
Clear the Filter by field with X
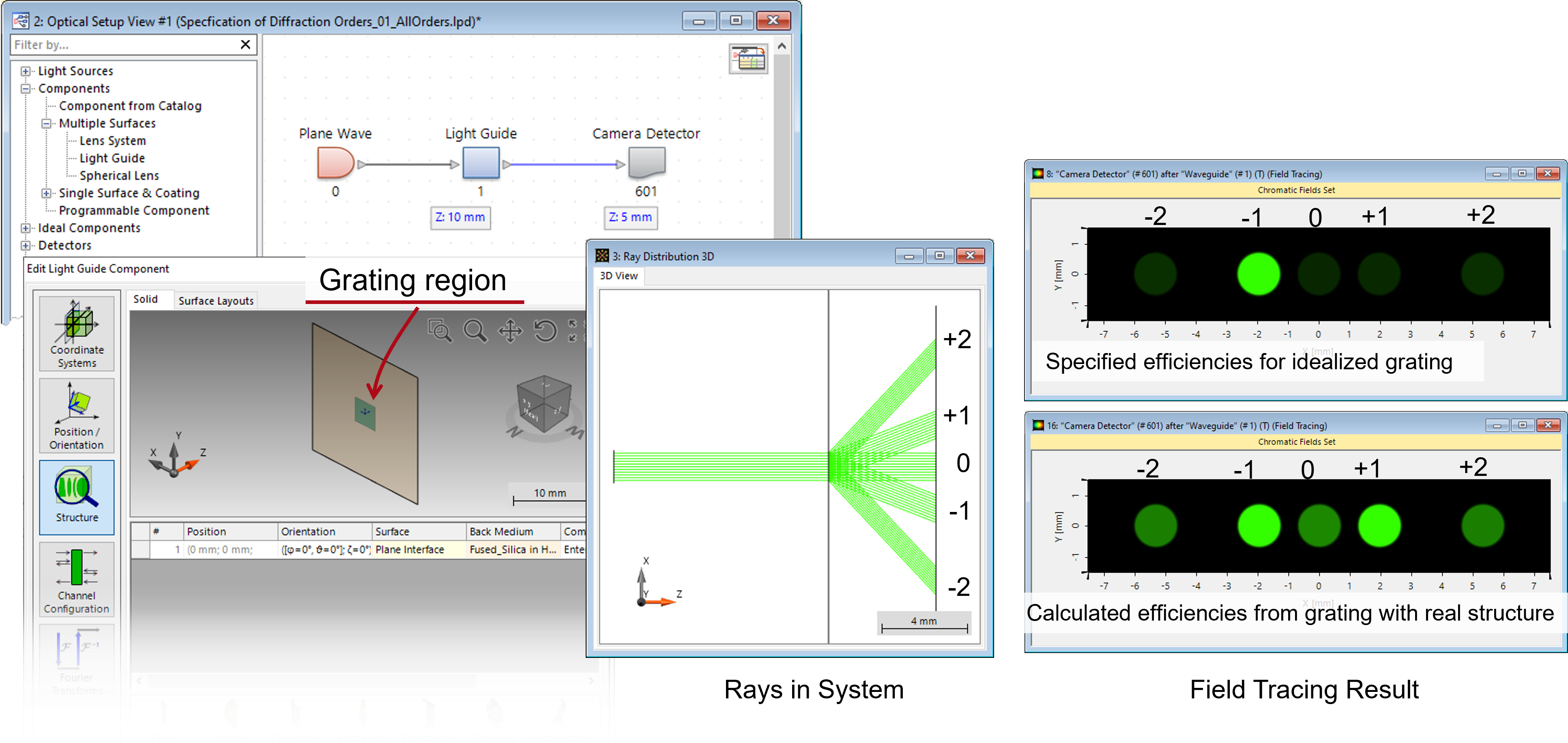pyautogui.click(x=245, y=45)
